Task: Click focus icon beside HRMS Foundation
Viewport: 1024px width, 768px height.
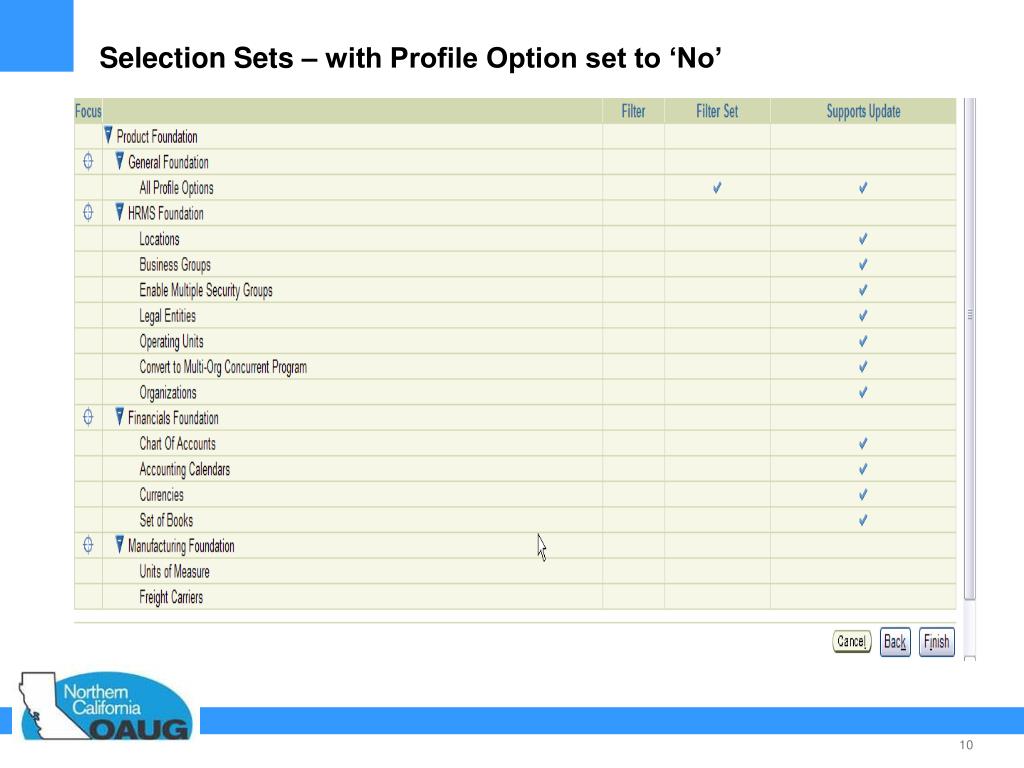Action: tap(88, 212)
